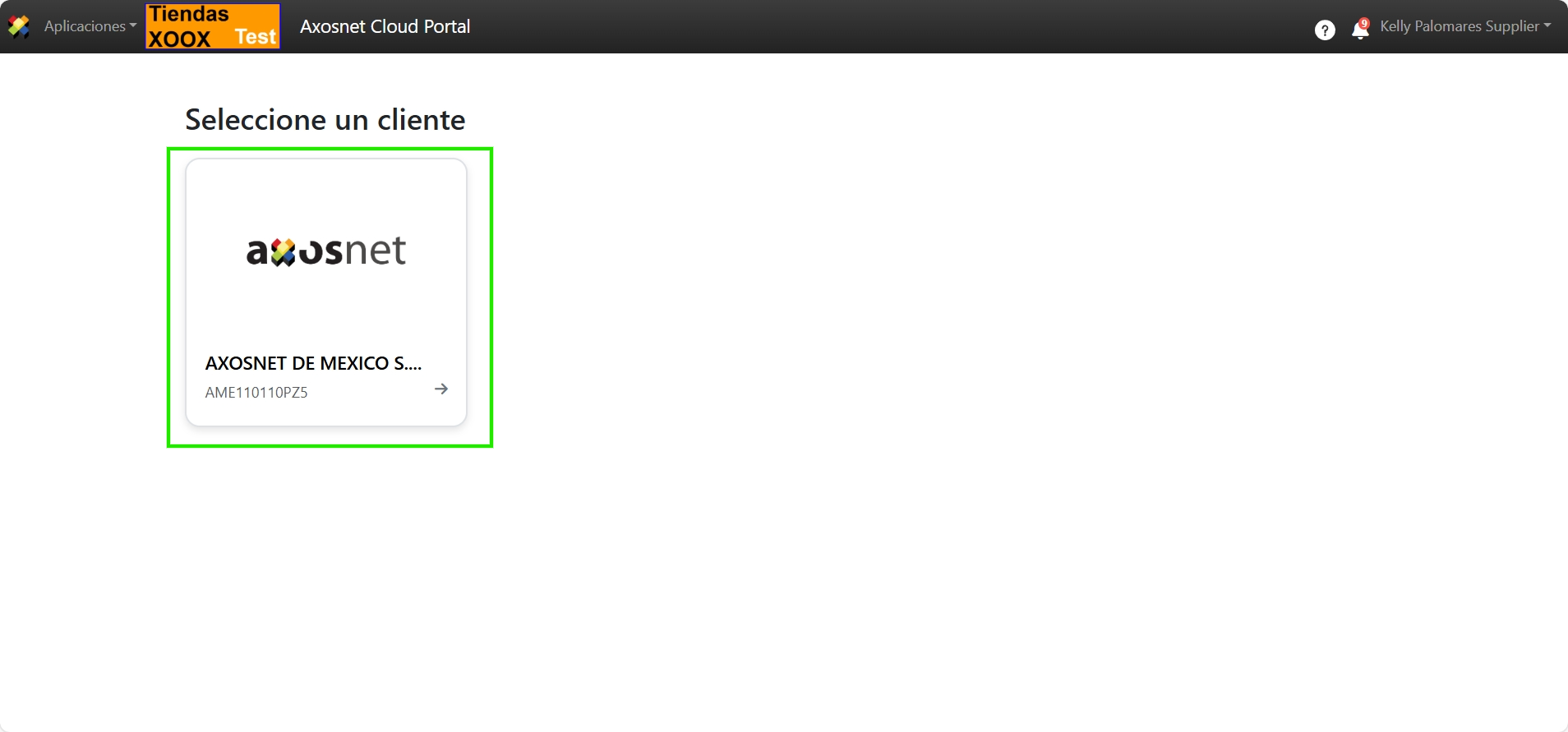Click the colorful Axosnet logo icon

coord(19,26)
